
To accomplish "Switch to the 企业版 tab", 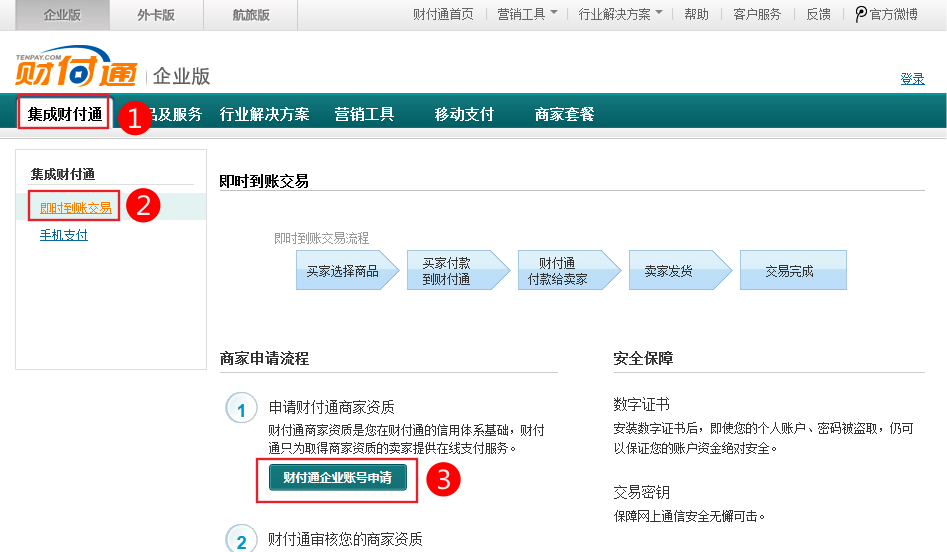I will point(61,14).
